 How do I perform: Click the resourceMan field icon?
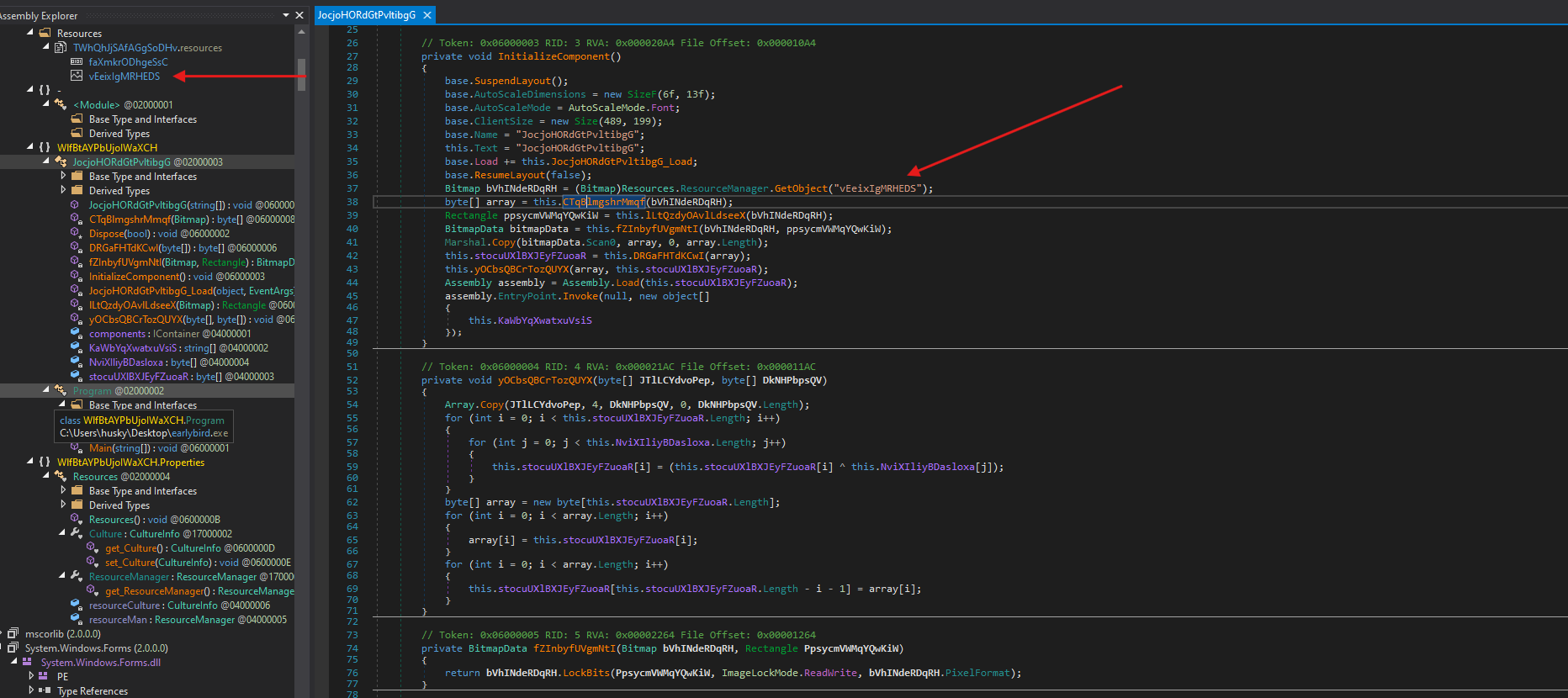(77, 619)
